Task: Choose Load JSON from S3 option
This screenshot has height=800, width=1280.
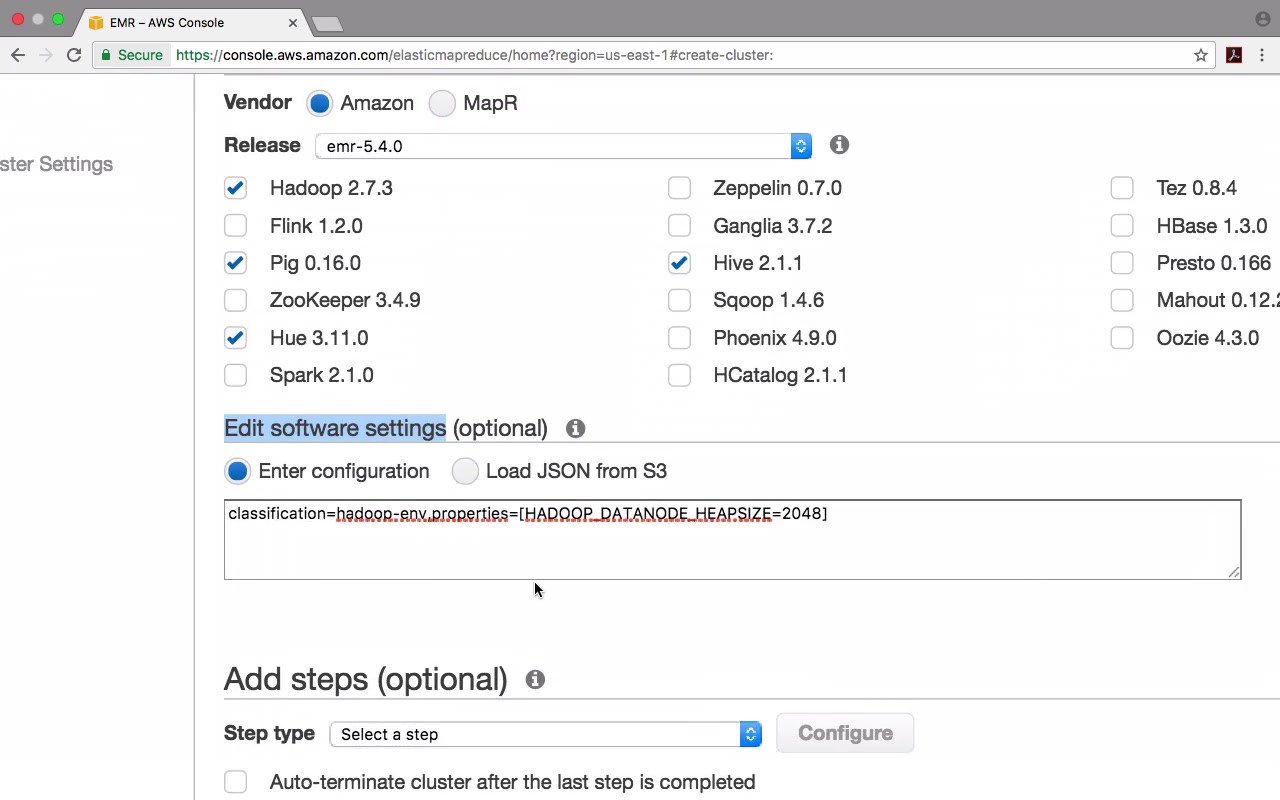Action: tap(465, 471)
